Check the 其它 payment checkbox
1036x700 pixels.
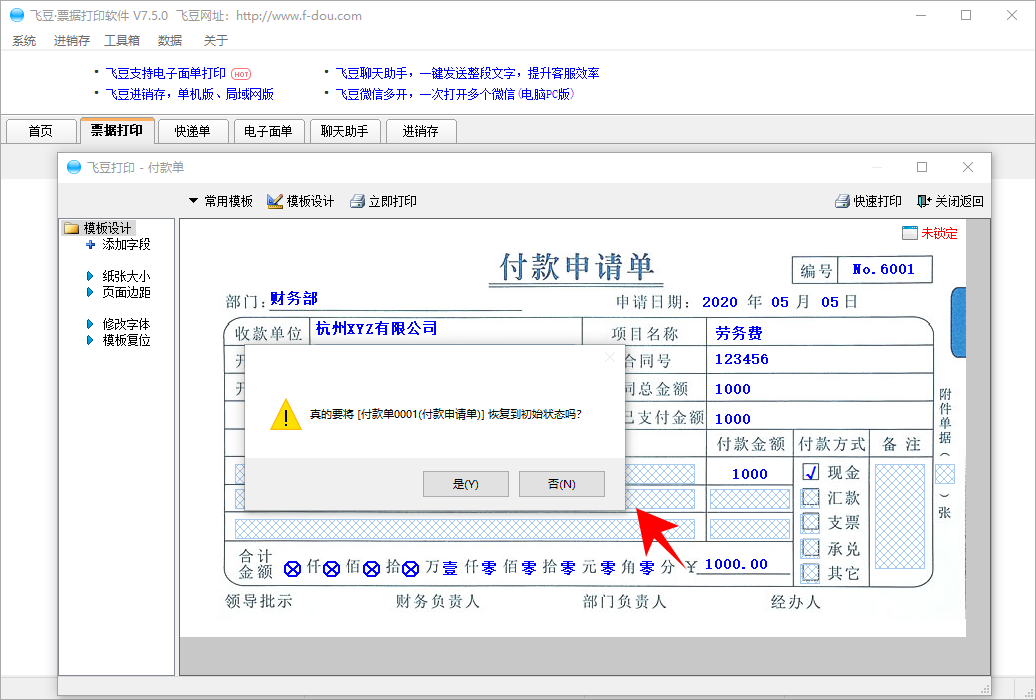[x=811, y=572]
